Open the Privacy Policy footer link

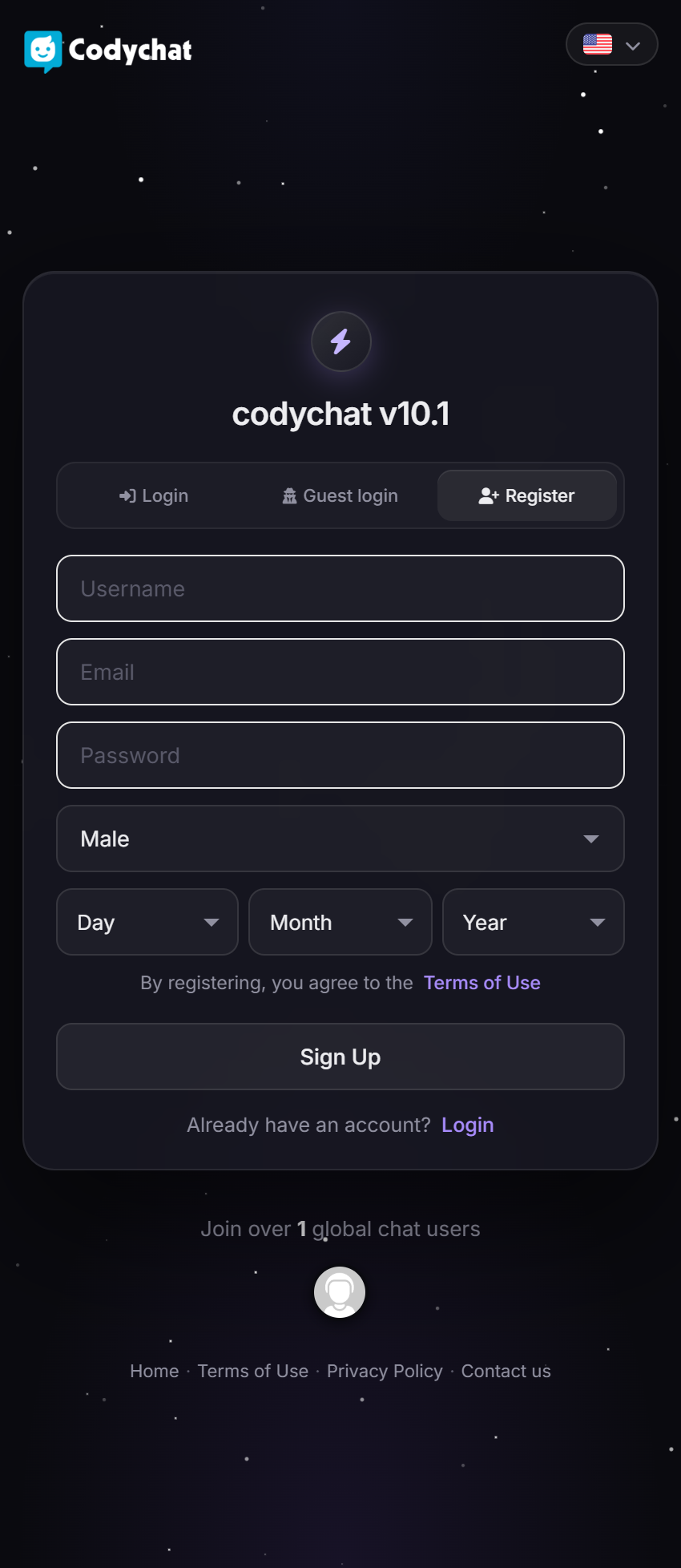click(x=385, y=1371)
